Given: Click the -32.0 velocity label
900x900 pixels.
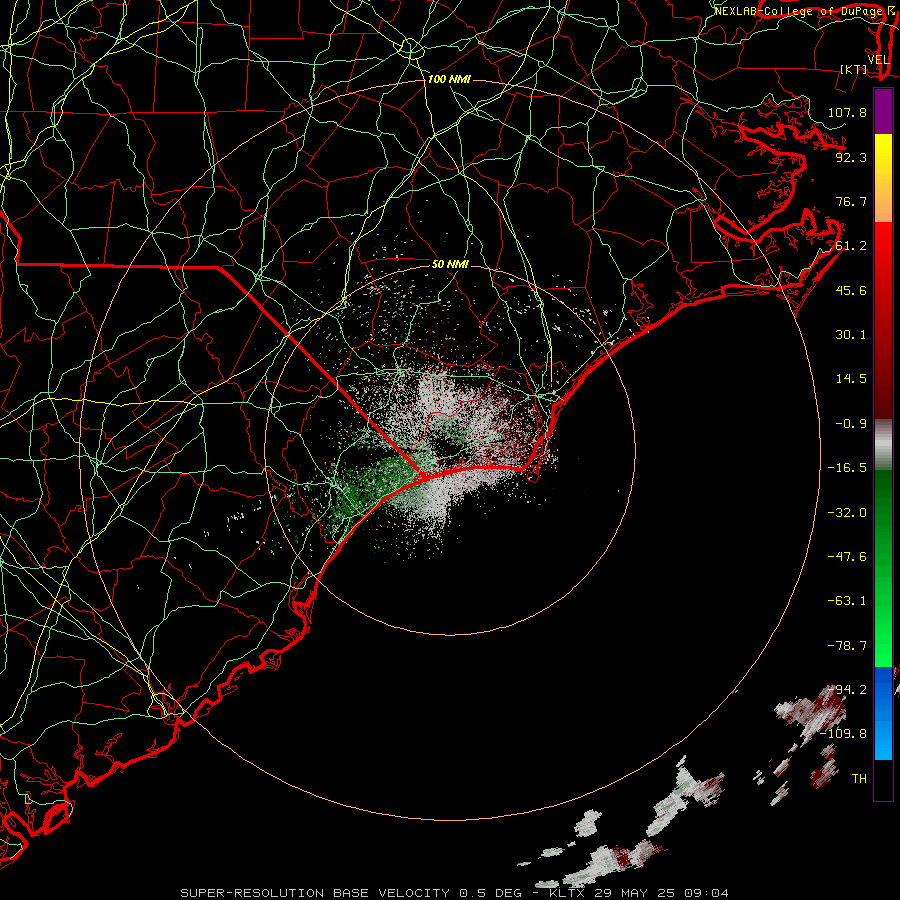Looking at the screenshot, I should coord(847,513).
